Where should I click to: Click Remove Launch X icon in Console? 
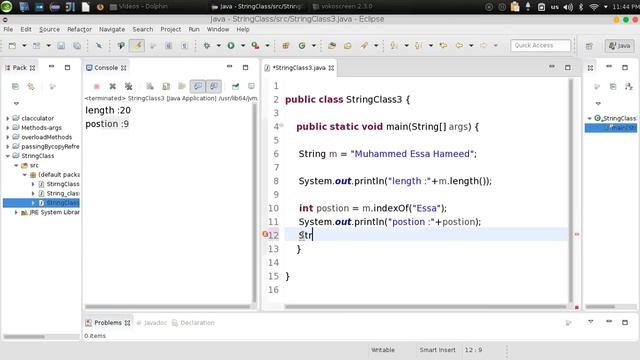click(113, 86)
